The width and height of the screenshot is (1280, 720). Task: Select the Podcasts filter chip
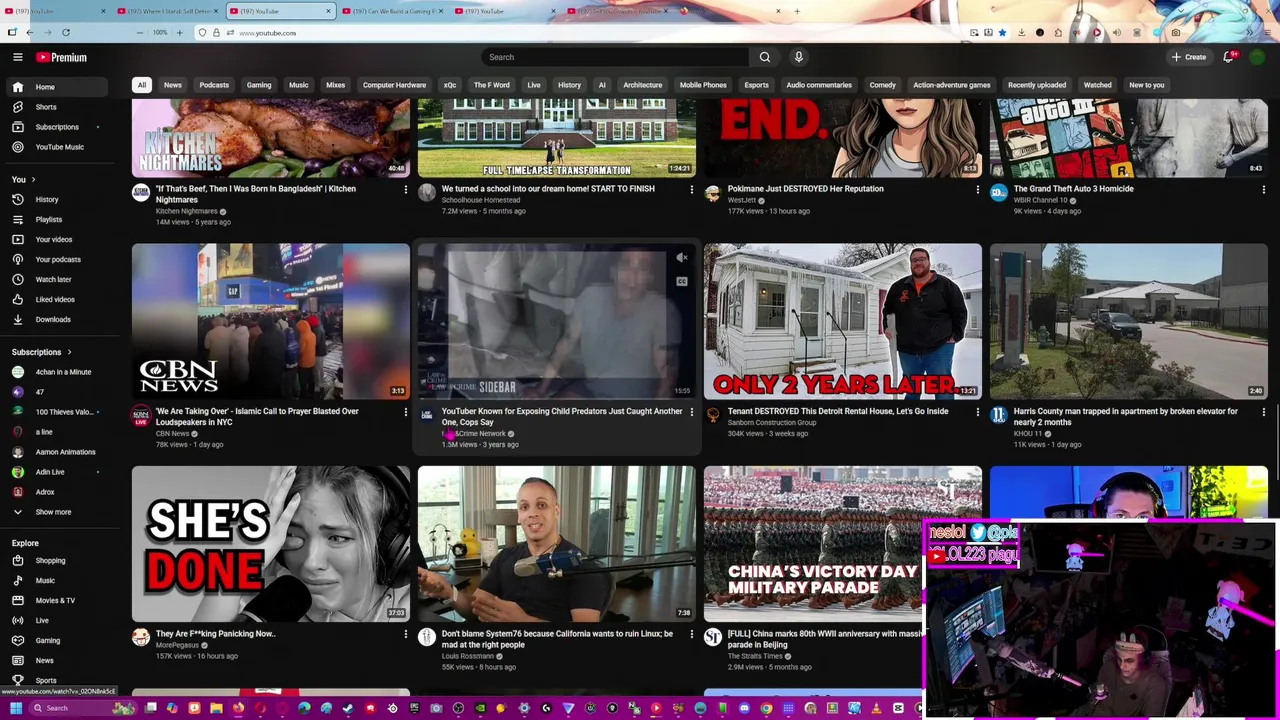pyautogui.click(x=214, y=85)
